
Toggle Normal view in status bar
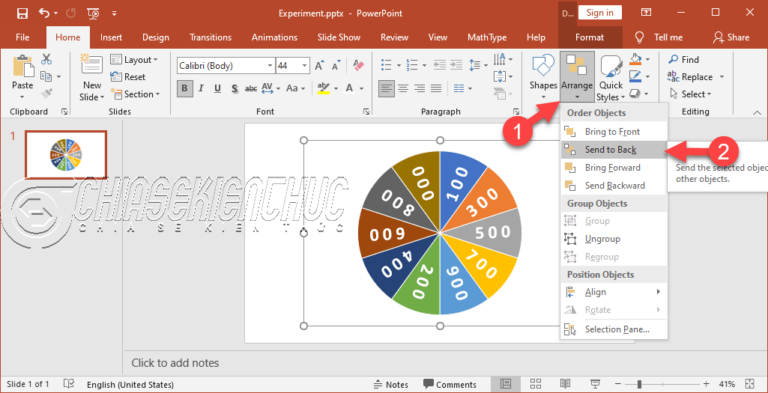[505, 384]
